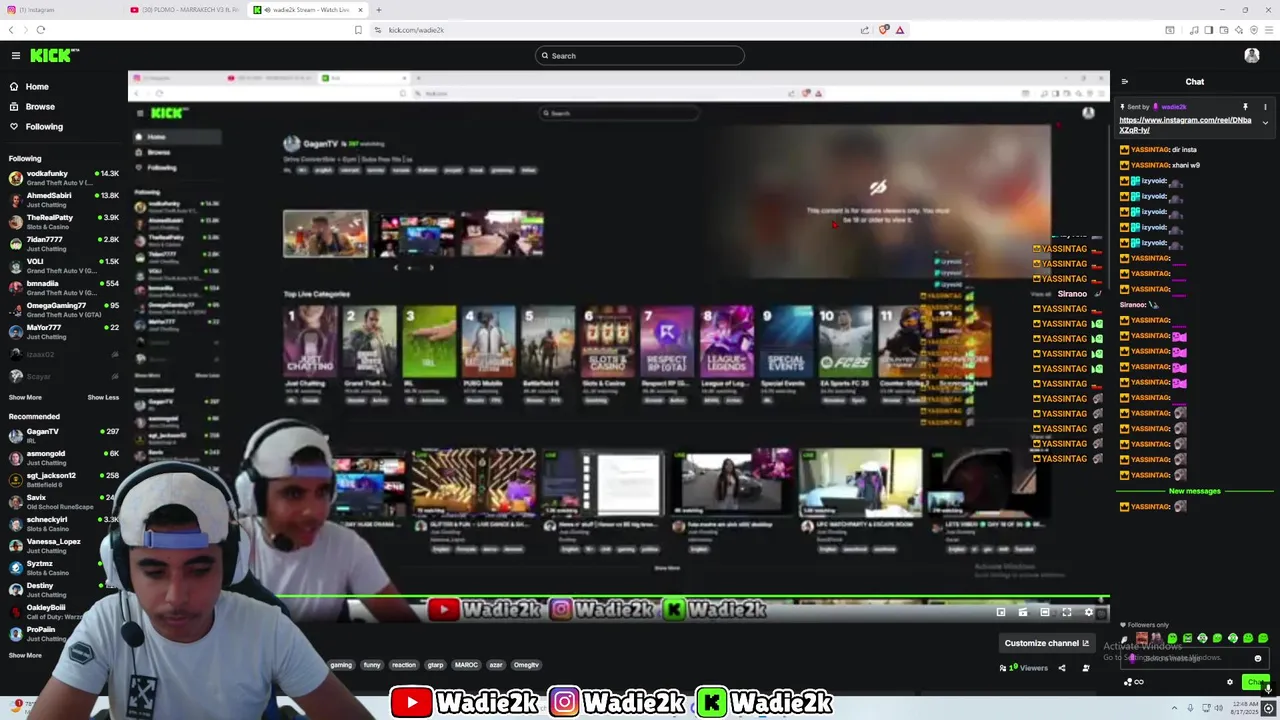Switch to the Instagram browser tab
1280x720 pixels.
(60, 10)
